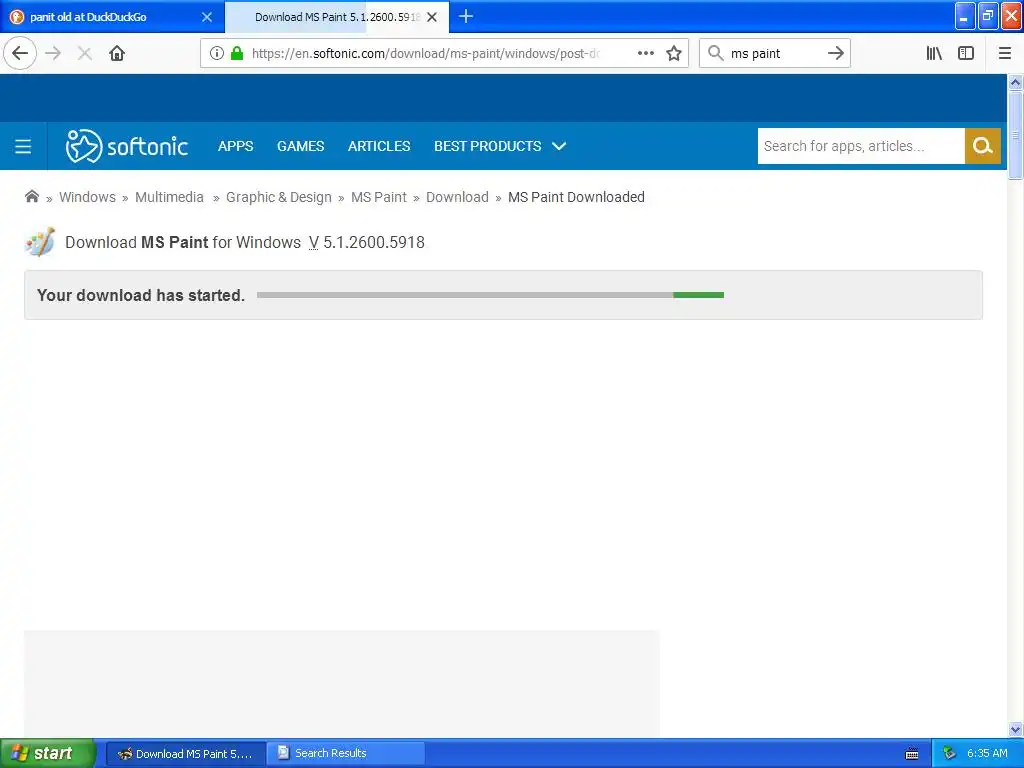
Task: Click the page scrollbar down arrow
Action: click(x=1015, y=729)
